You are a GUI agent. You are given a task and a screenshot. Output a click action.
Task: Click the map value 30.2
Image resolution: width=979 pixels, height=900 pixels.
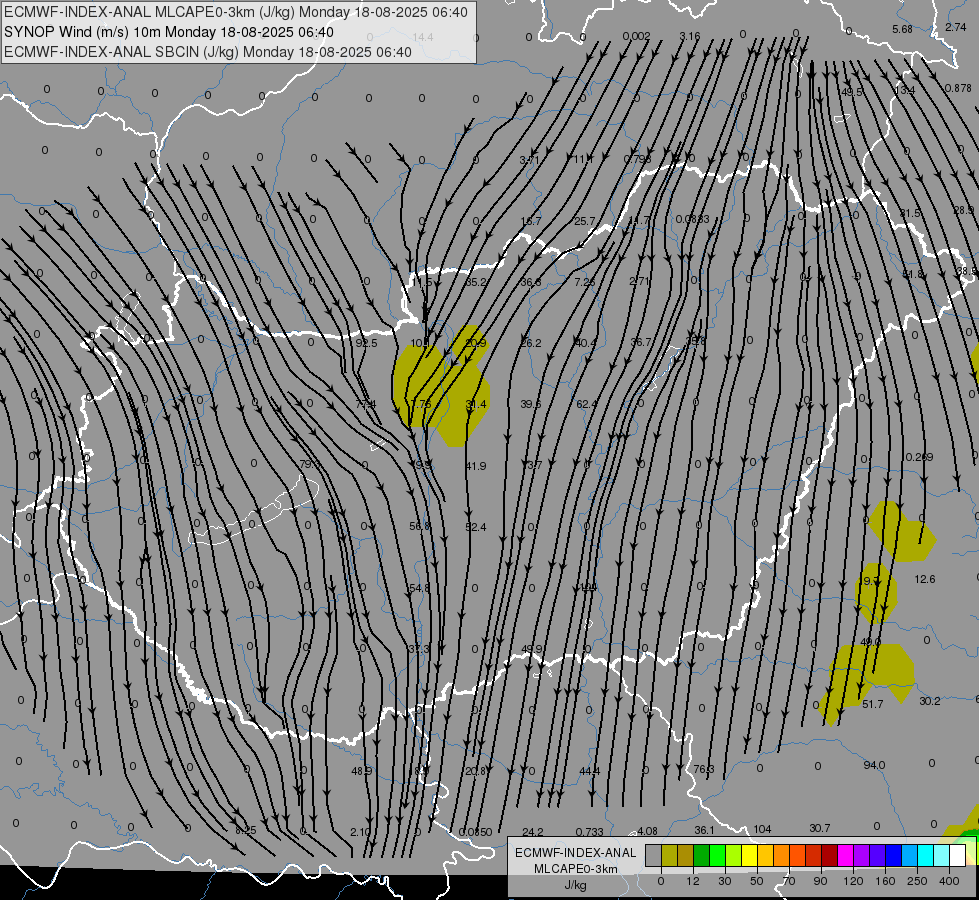click(x=930, y=701)
